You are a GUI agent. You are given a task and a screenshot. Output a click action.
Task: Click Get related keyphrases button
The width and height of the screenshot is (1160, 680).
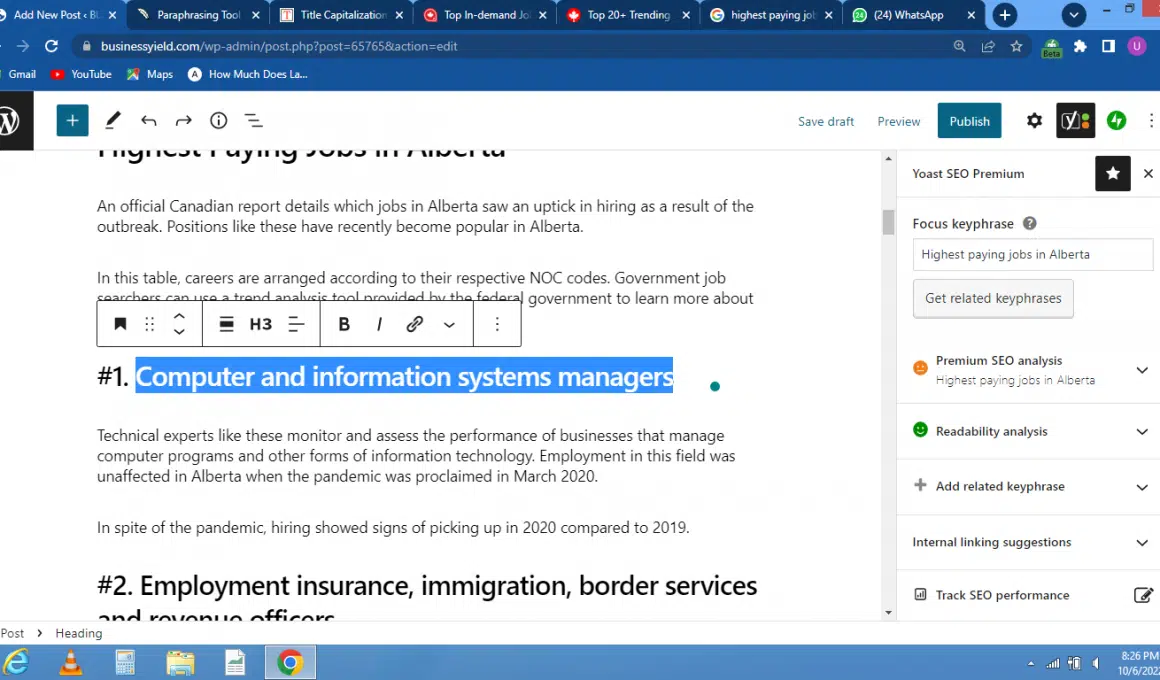click(x=993, y=298)
